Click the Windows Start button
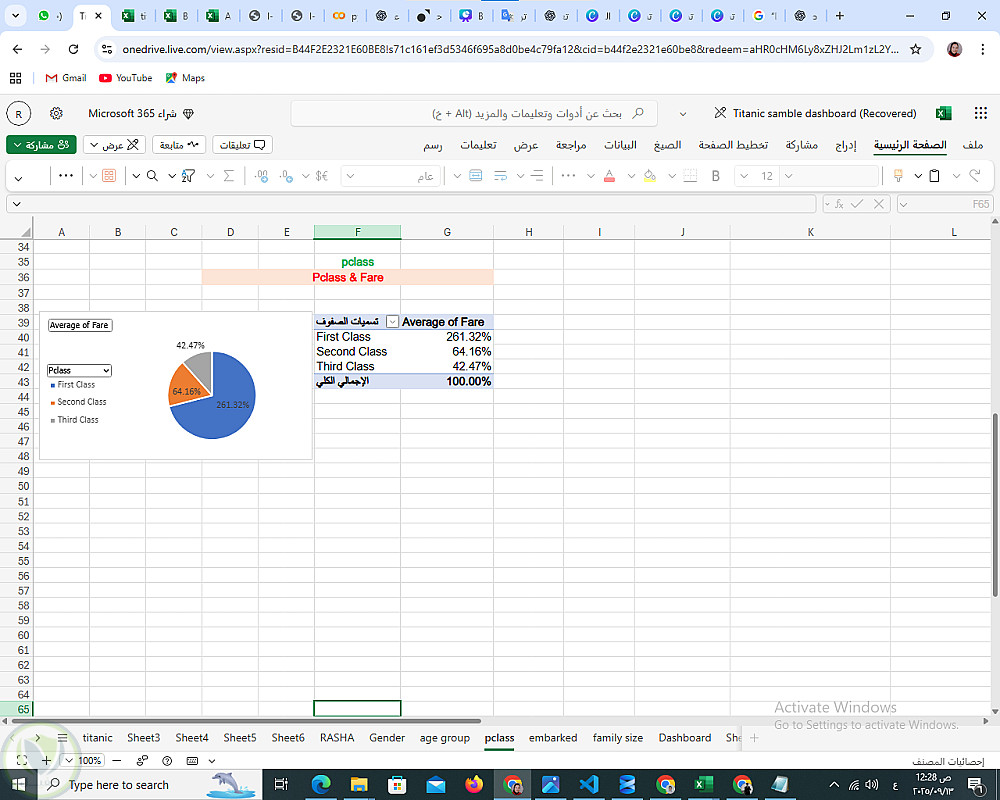This screenshot has height=800, width=1000. [18, 785]
